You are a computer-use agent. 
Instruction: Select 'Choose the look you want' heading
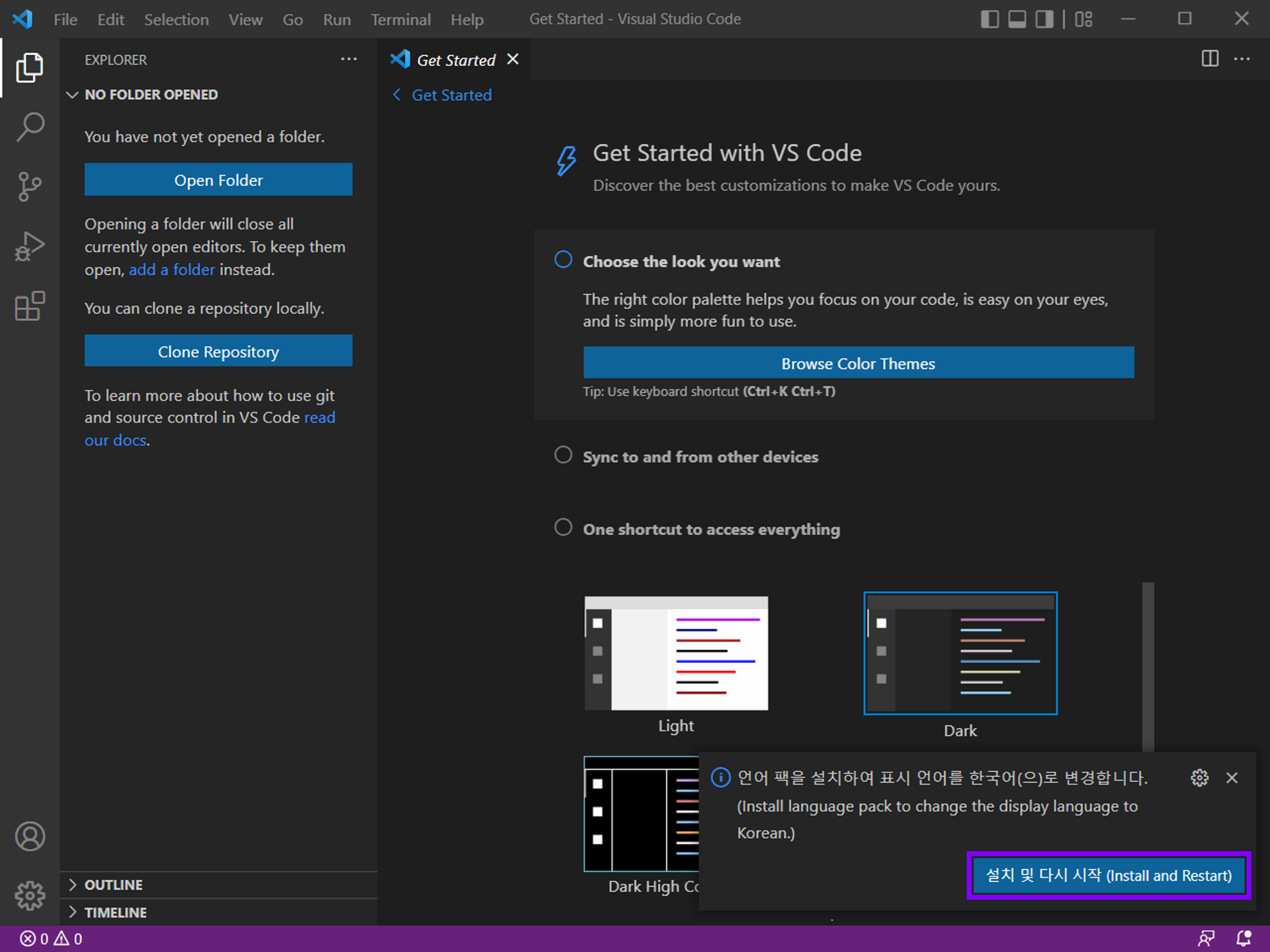pos(681,262)
